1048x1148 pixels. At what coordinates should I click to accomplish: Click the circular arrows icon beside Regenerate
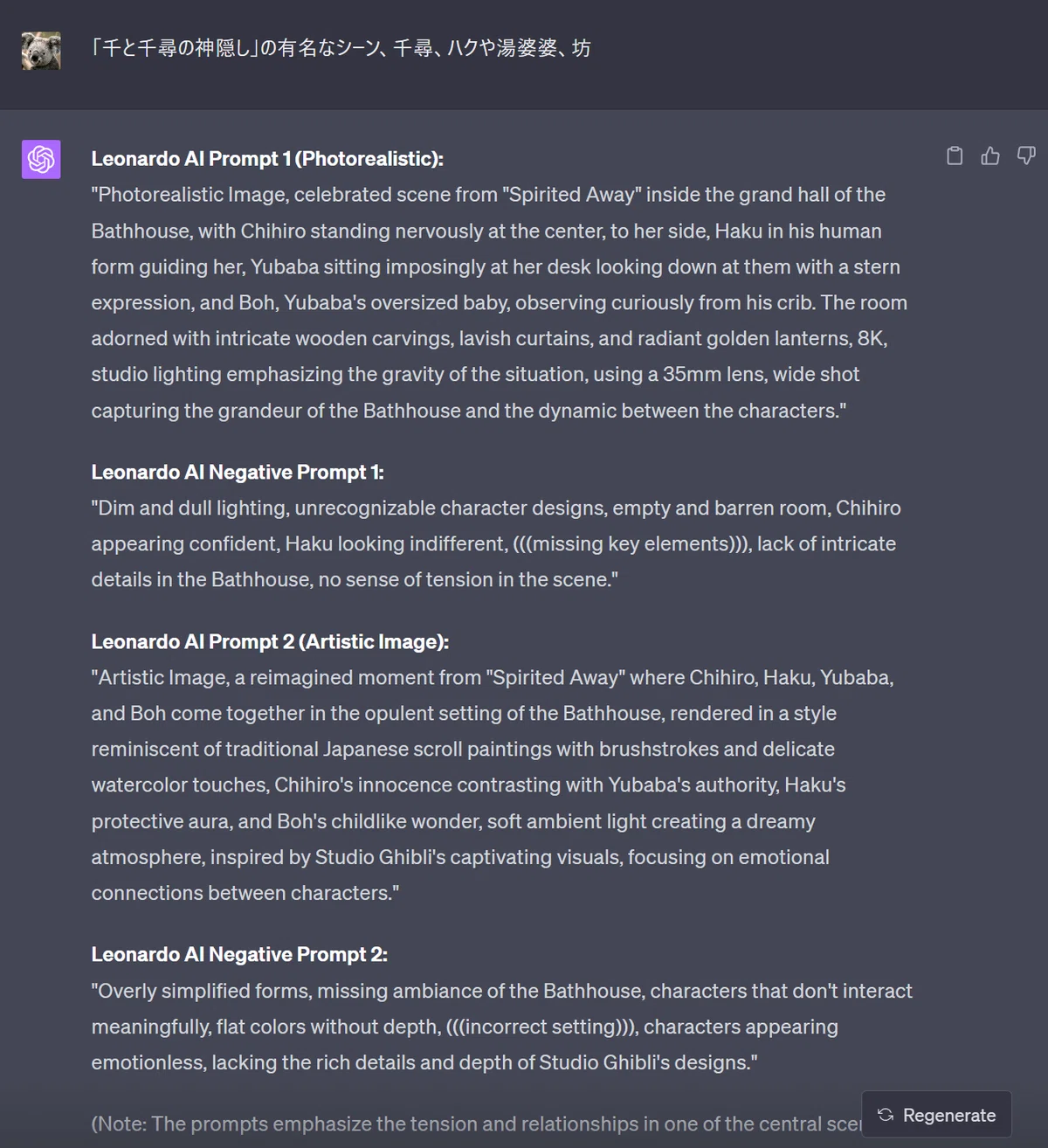[886, 1115]
